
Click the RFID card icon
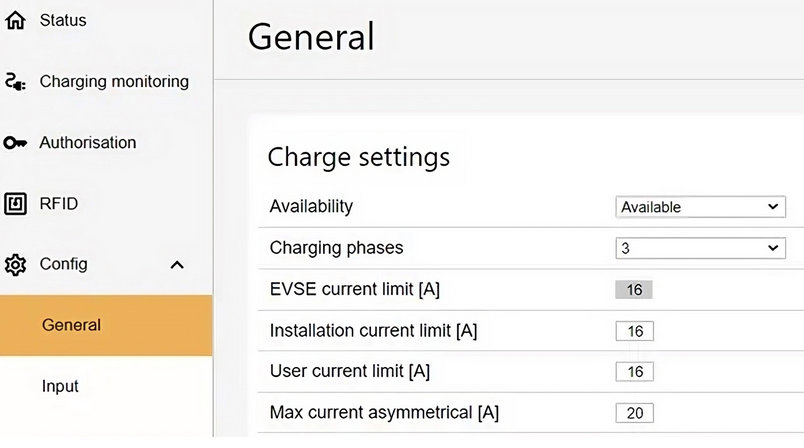(x=15, y=204)
